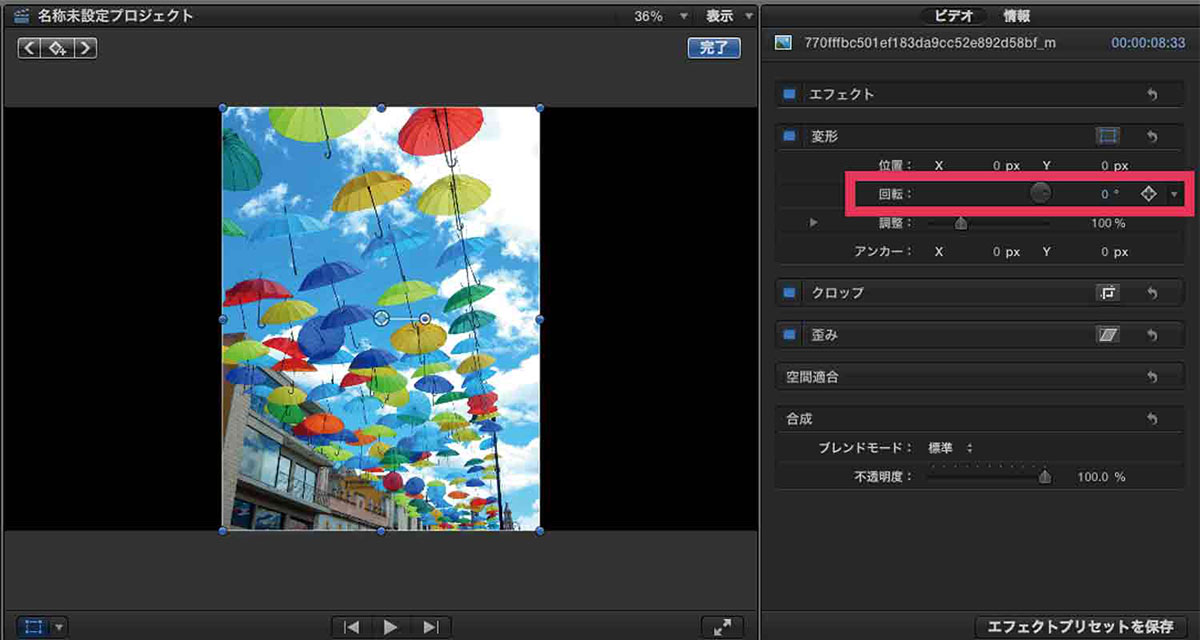
Task: Click the Distort icon in 歪み row
Action: click(1106, 336)
